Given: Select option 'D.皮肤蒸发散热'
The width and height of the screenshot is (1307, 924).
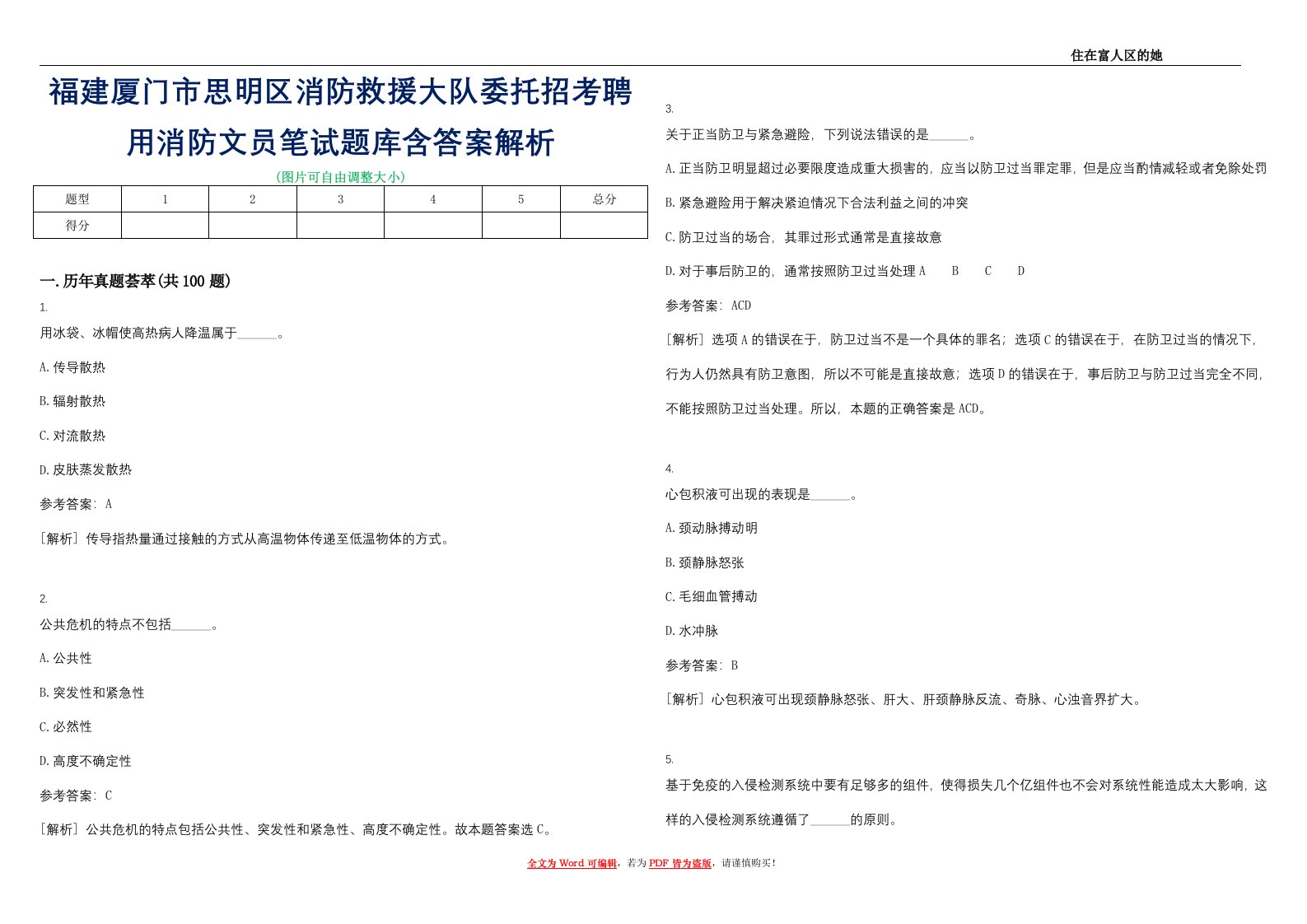Looking at the screenshot, I should point(86,469).
